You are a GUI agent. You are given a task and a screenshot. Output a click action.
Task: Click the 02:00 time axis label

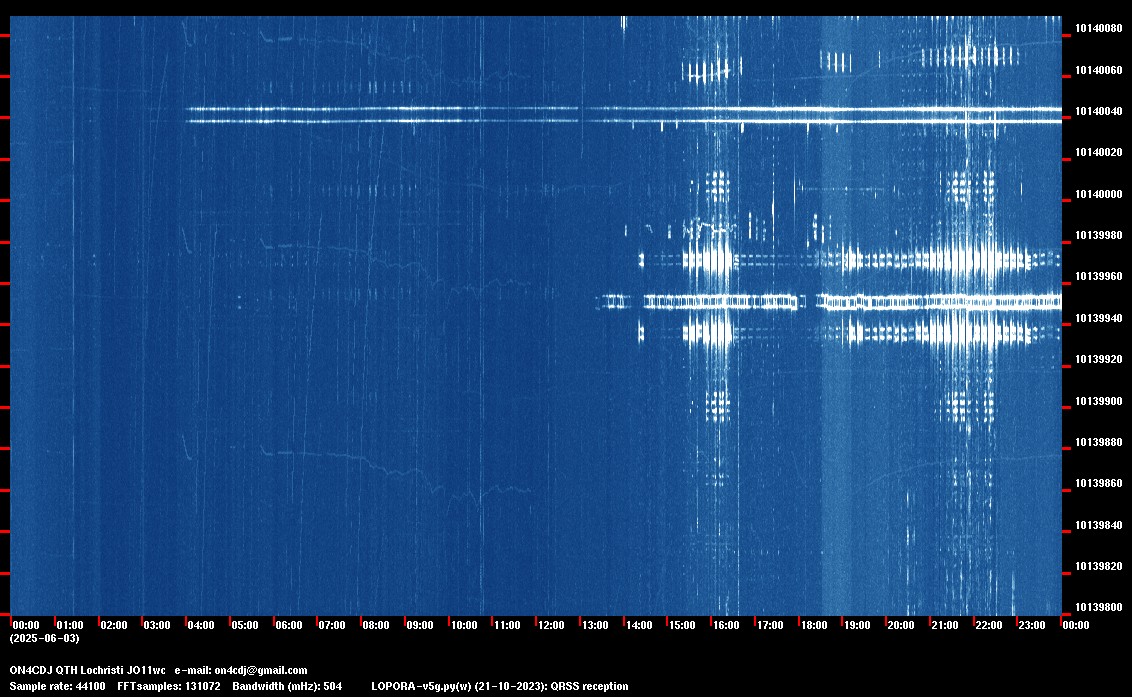coord(113,625)
